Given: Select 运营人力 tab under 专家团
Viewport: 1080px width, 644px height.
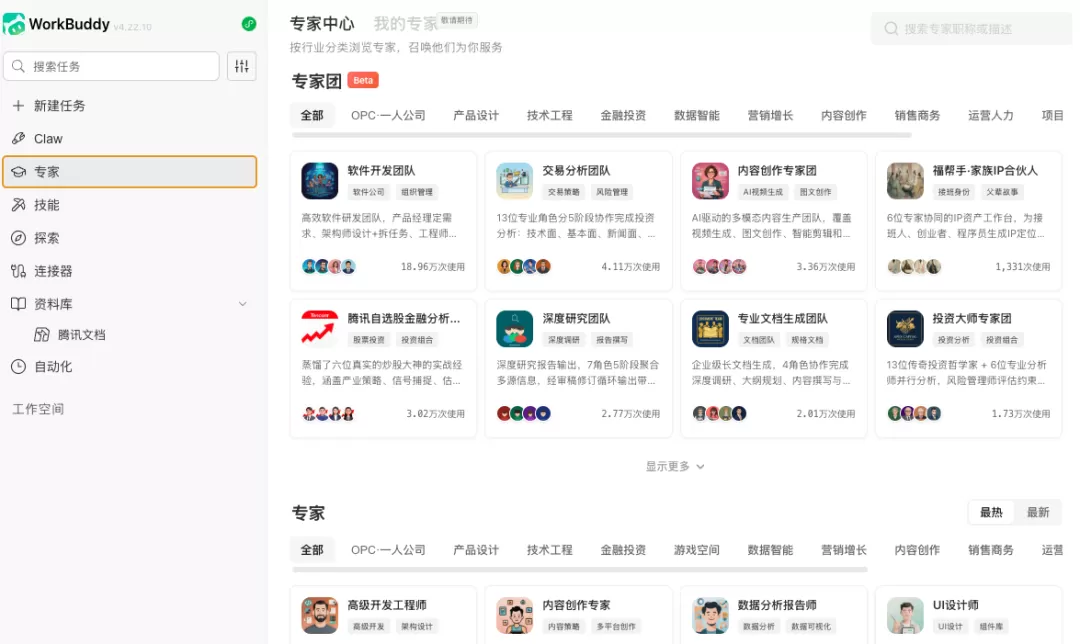Looking at the screenshot, I should (x=991, y=115).
